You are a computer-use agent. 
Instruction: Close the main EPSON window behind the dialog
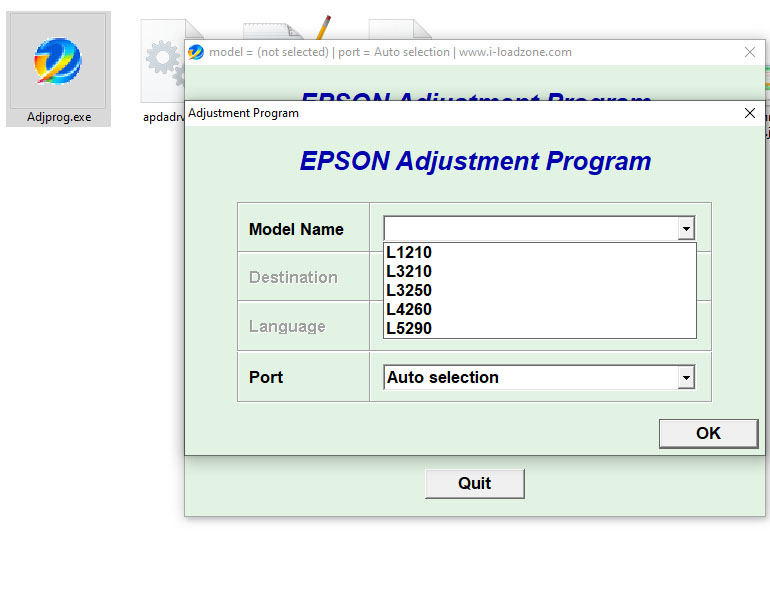750,52
